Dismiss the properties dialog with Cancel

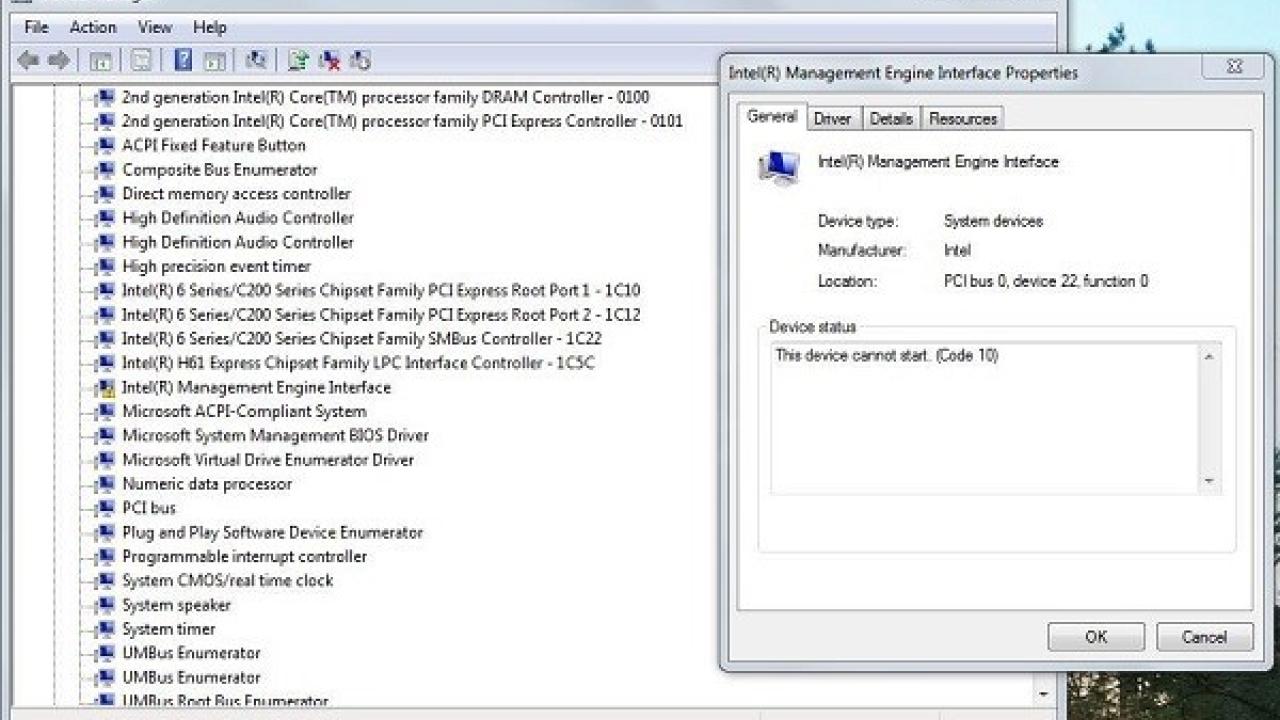pyautogui.click(x=1204, y=637)
